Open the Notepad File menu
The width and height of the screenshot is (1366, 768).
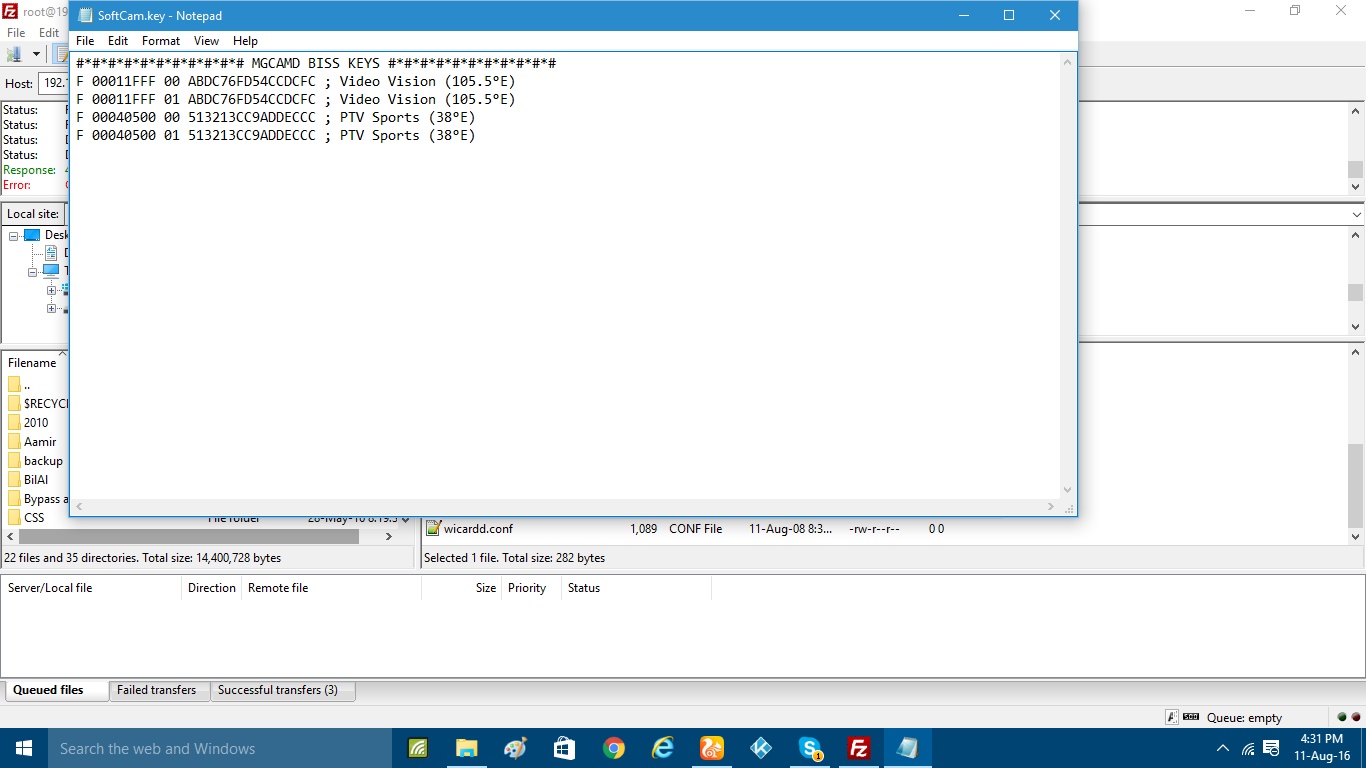tap(85, 41)
